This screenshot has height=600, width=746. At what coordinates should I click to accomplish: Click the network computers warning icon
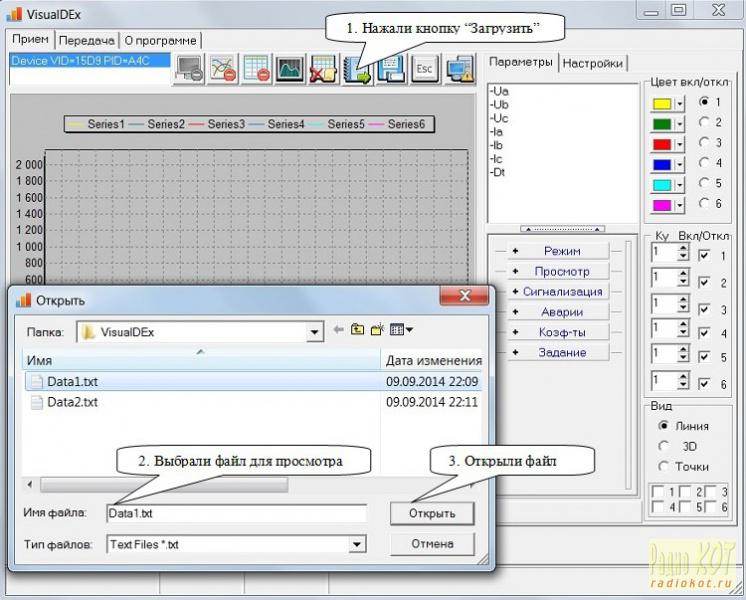pos(459,68)
